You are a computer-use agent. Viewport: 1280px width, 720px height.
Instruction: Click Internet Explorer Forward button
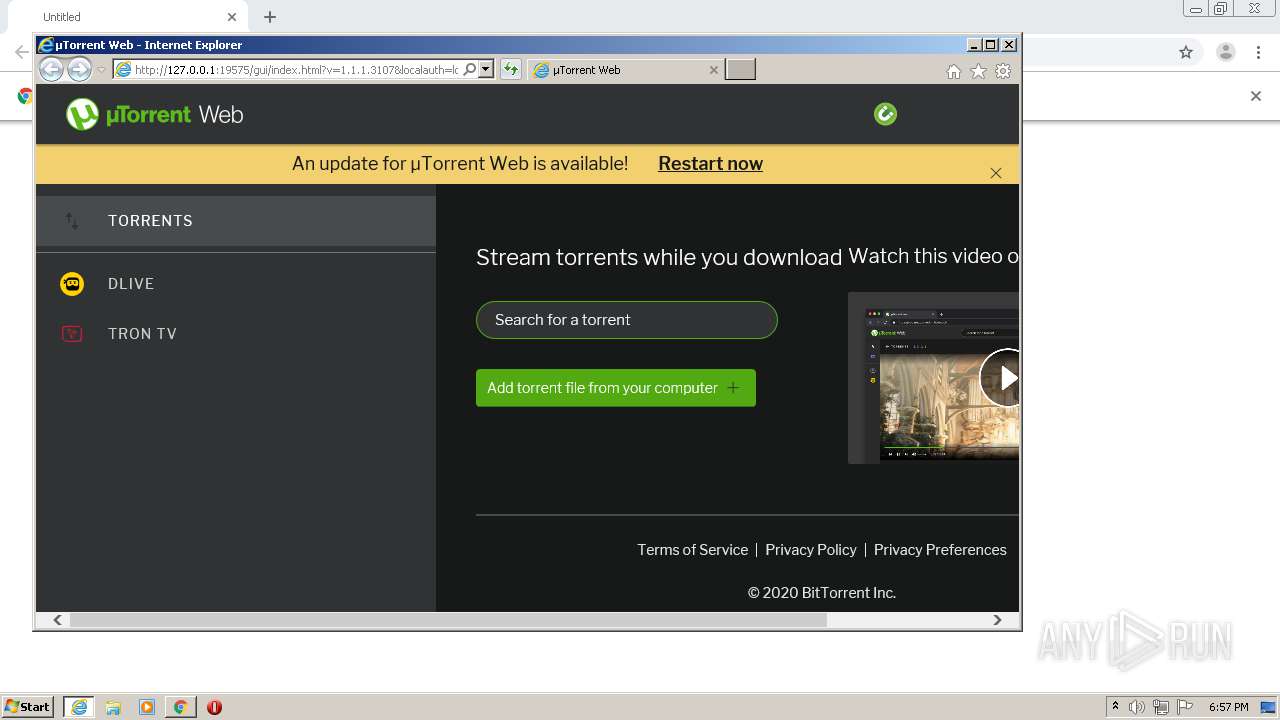pos(79,69)
